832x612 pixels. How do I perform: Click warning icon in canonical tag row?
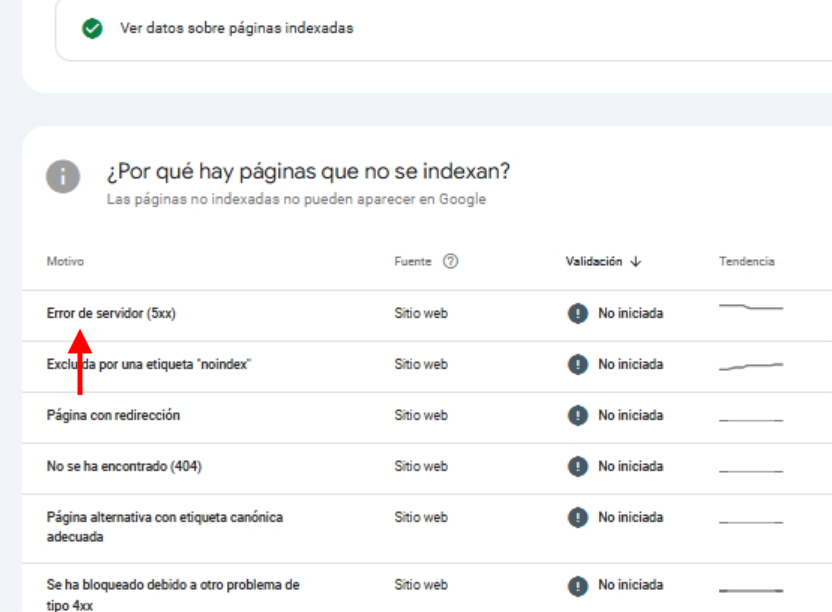click(x=577, y=517)
